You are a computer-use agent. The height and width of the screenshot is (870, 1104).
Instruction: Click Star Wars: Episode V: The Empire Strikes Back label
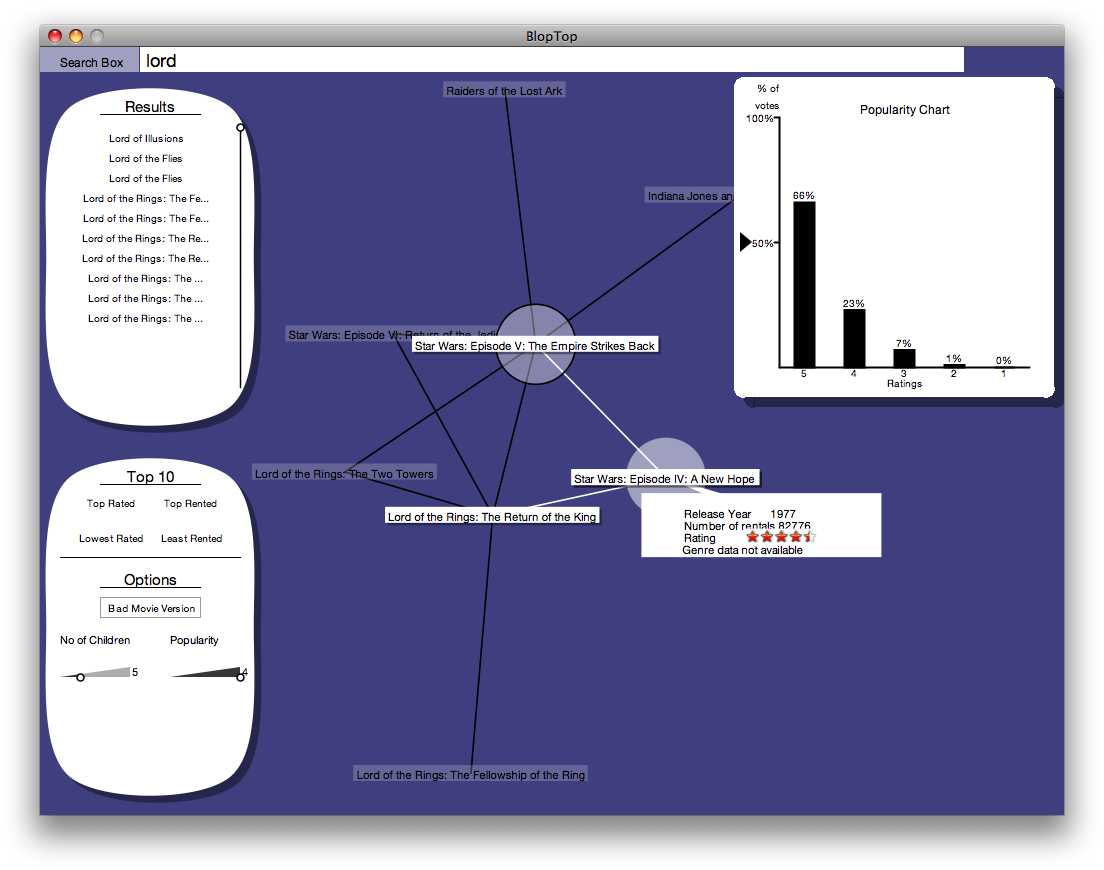coord(535,346)
